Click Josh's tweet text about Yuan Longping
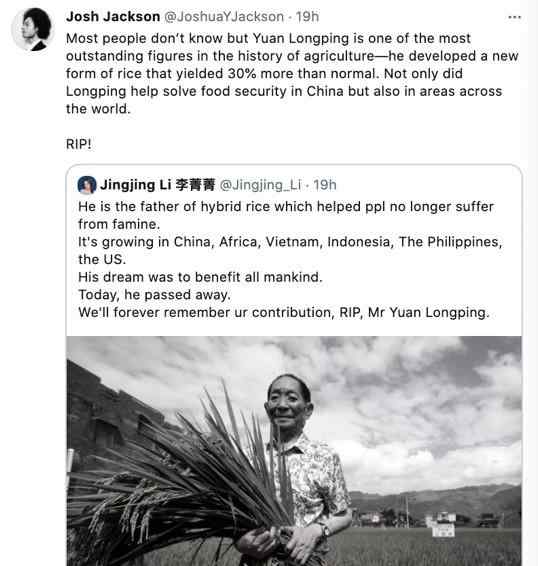This screenshot has width=538, height=566. click(x=292, y=73)
